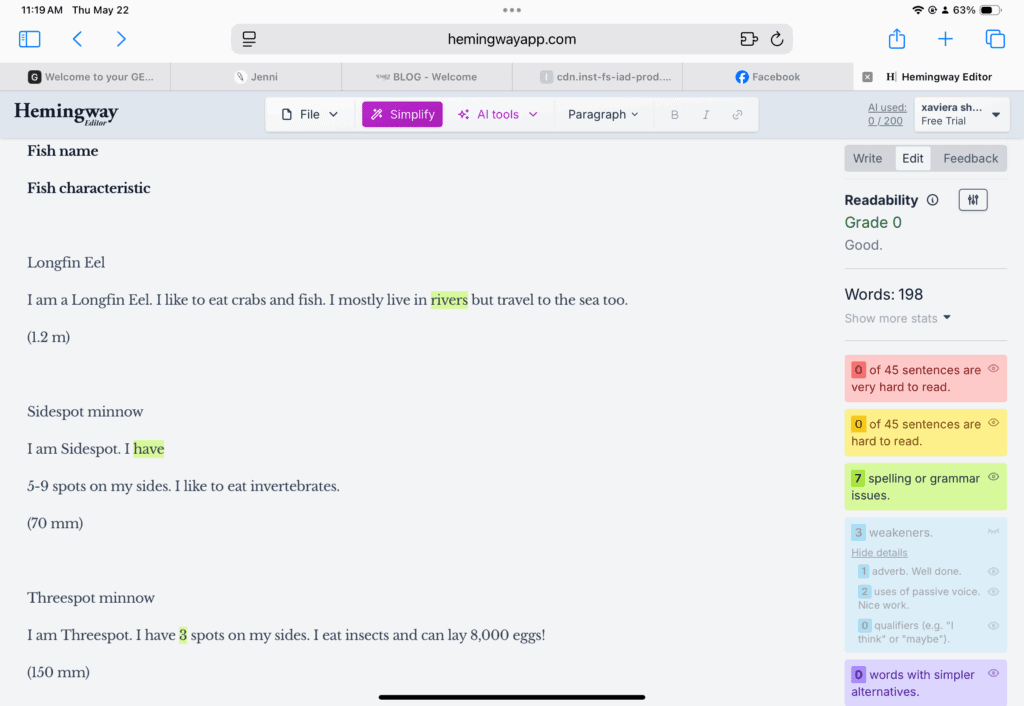The image size is (1024, 706).
Task: Open the xaviera account dropdown
Action: tap(961, 114)
